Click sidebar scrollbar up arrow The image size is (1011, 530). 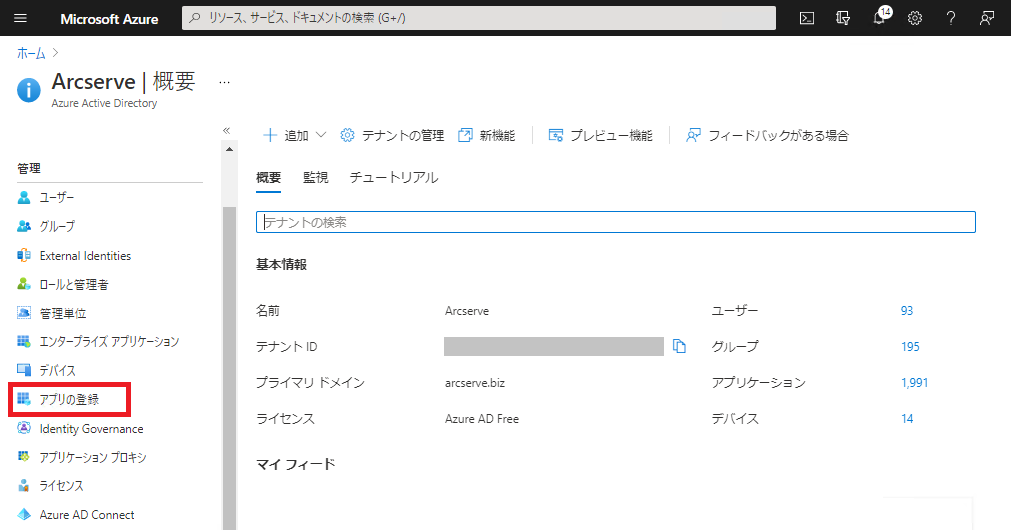click(230, 150)
